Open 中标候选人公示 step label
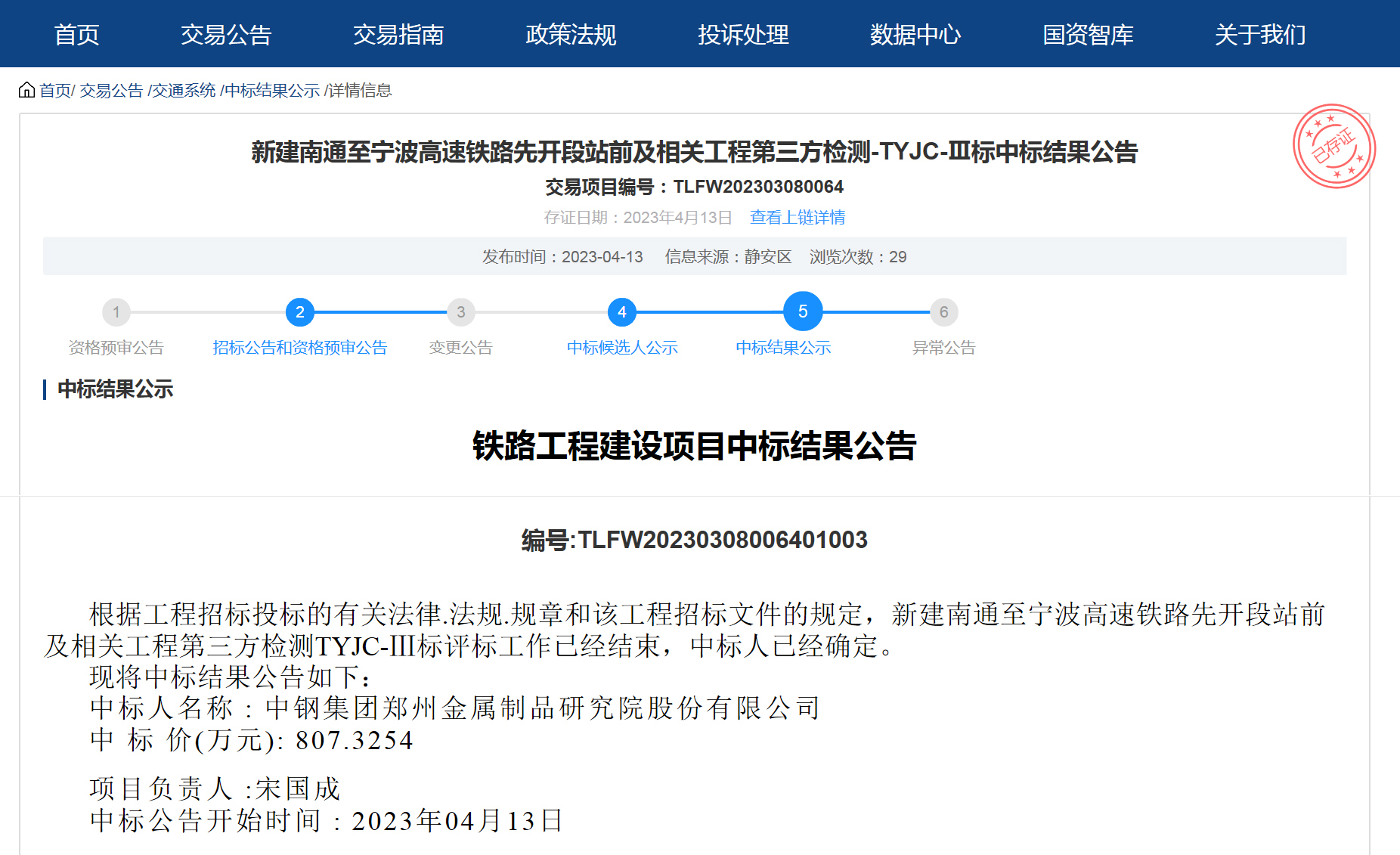This screenshot has width=1400, height=855. [622, 348]
